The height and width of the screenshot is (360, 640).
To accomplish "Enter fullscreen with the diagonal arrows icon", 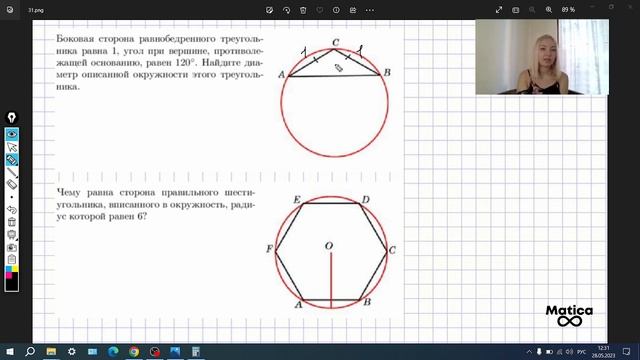I will pyautogui.click(x=499, y=10).
